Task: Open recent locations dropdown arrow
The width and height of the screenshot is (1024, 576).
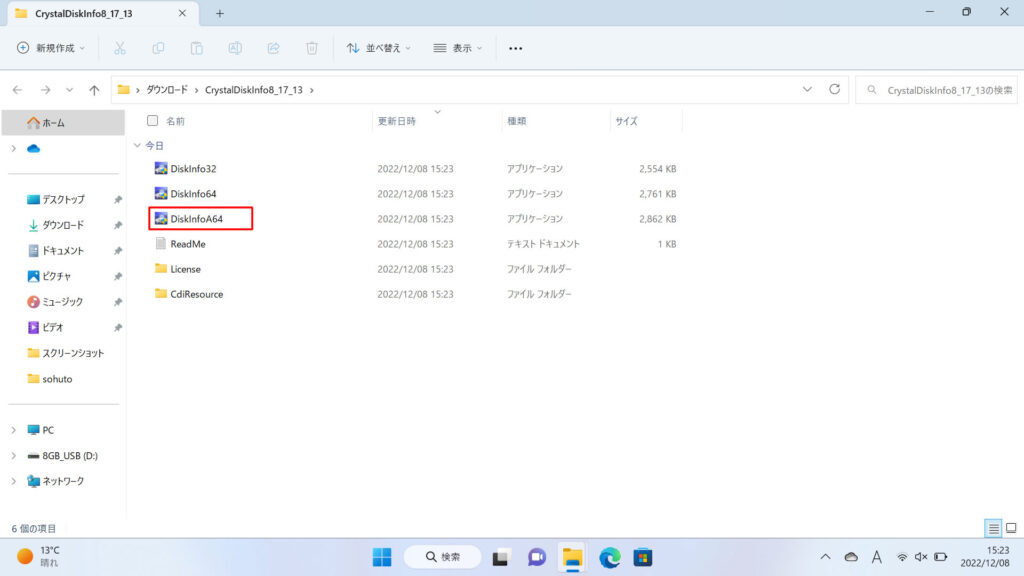Action: 69,90
